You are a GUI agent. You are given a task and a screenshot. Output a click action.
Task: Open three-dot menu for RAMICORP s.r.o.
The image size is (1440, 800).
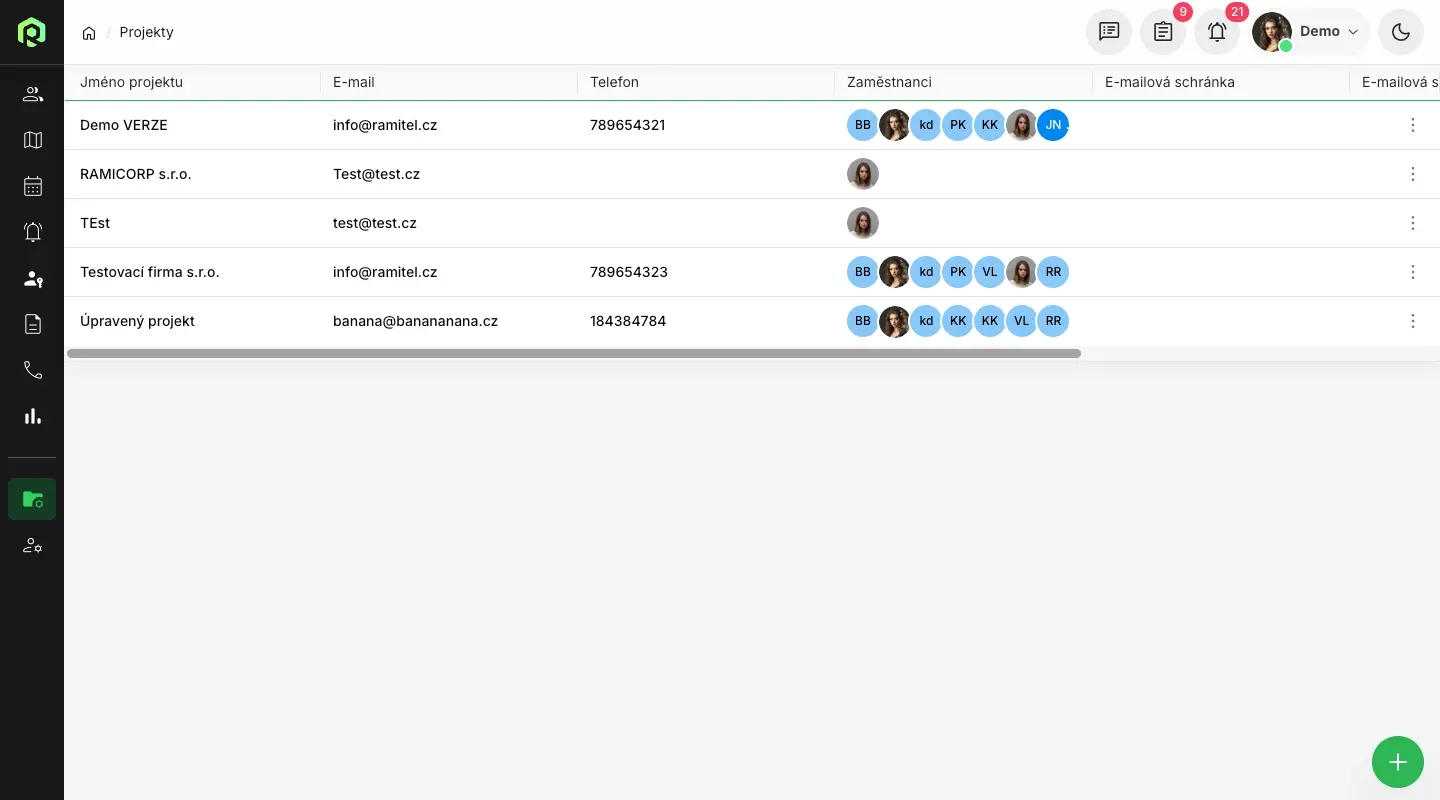pos(1413,174)
